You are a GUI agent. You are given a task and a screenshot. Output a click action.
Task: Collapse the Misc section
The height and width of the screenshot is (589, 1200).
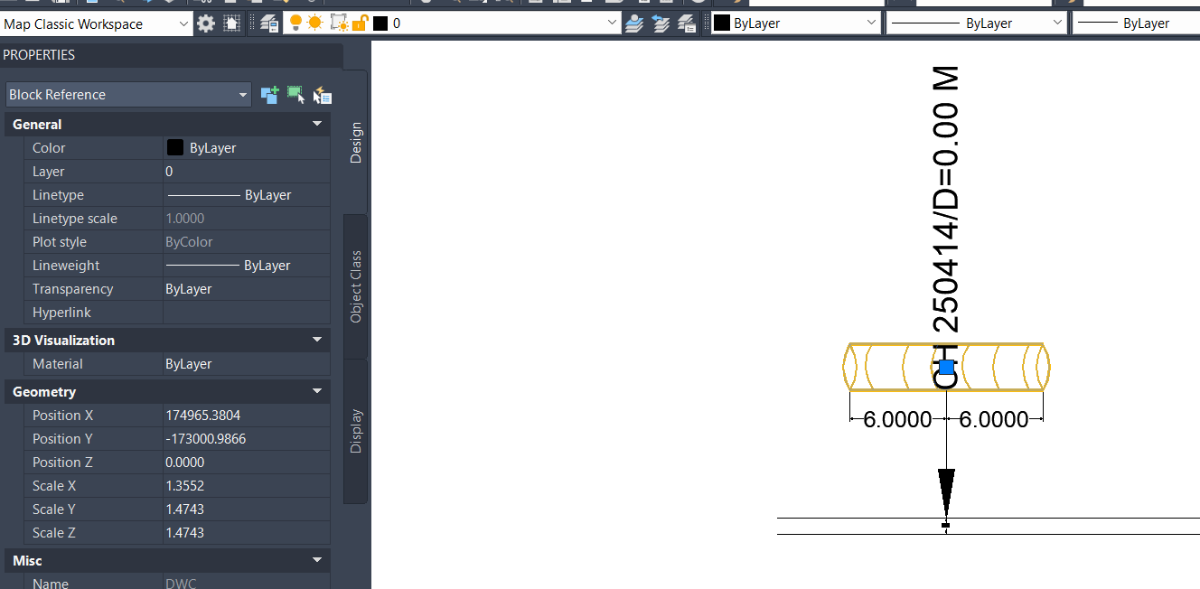tap(318, 560)
